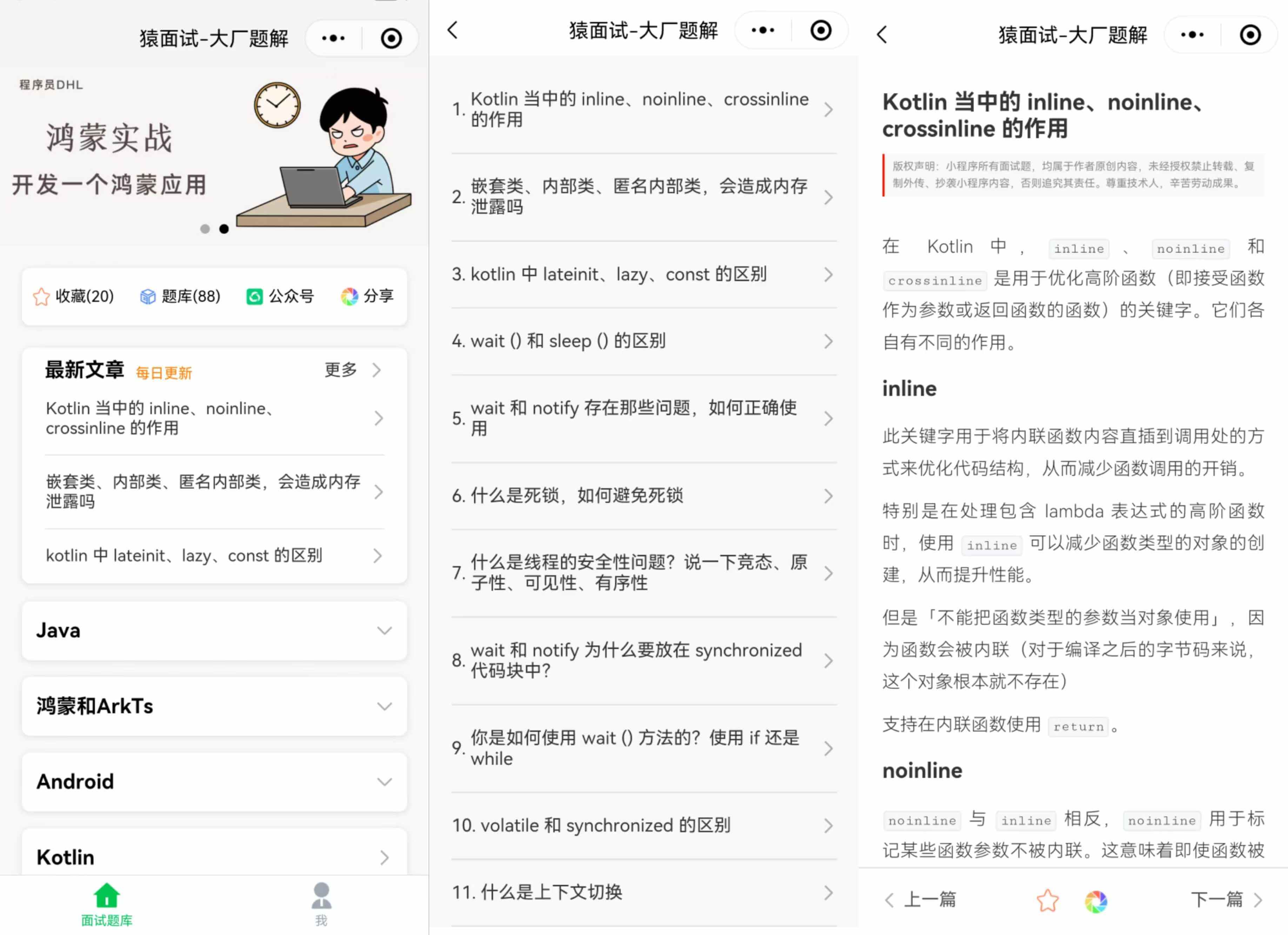The width and height of the screenshot is (1288, 935).
Task: Open list item 3 lateinit、lazy、const 的区别
Action: pos(643,275)
